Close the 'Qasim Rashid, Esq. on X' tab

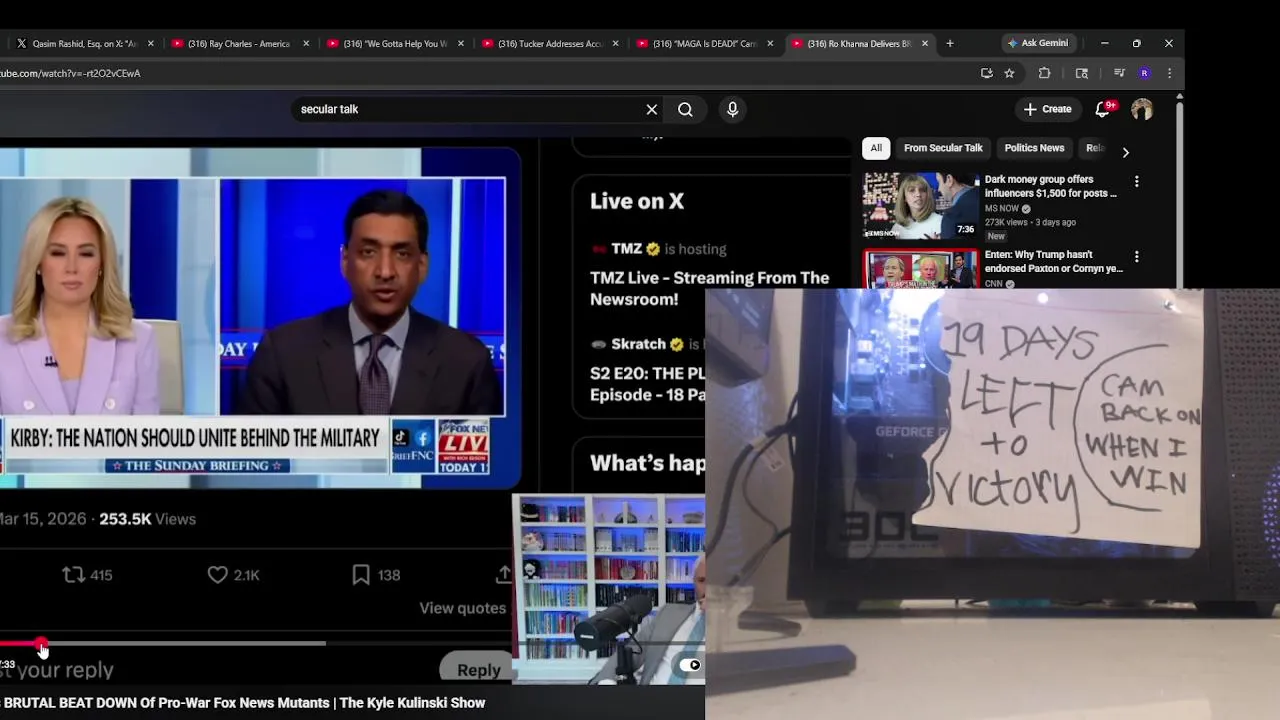click(151, 43)
